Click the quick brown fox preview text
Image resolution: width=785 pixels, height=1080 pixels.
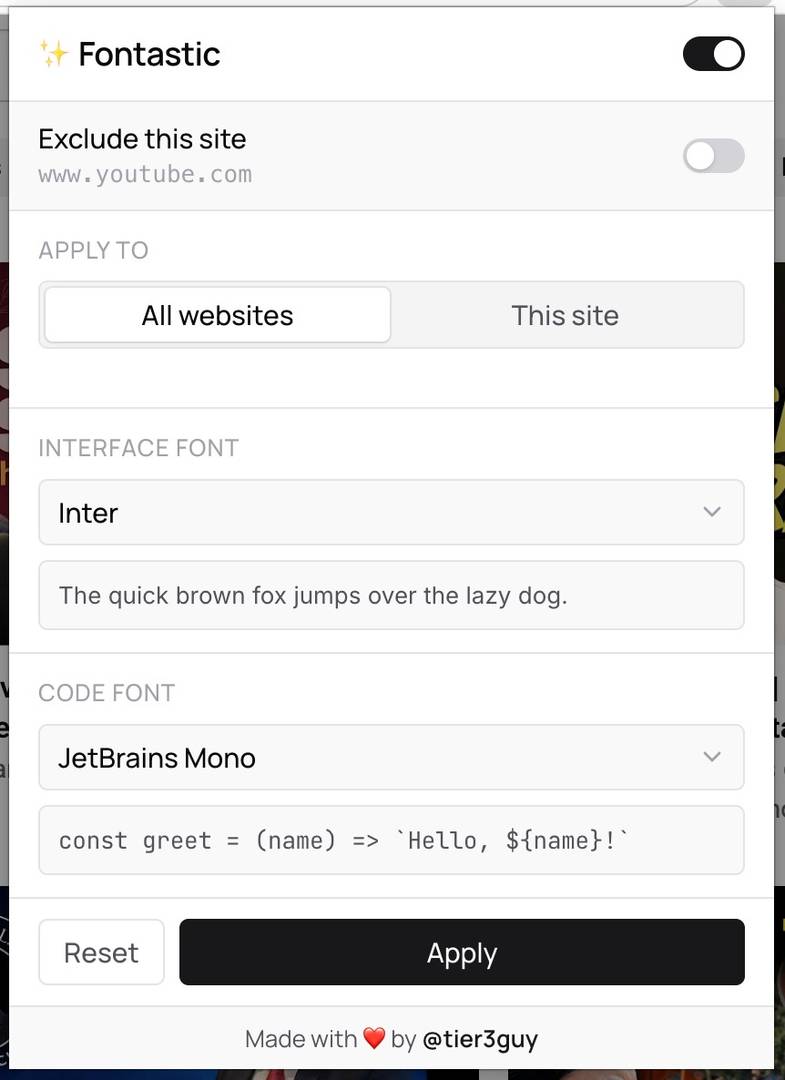(313, 595)
